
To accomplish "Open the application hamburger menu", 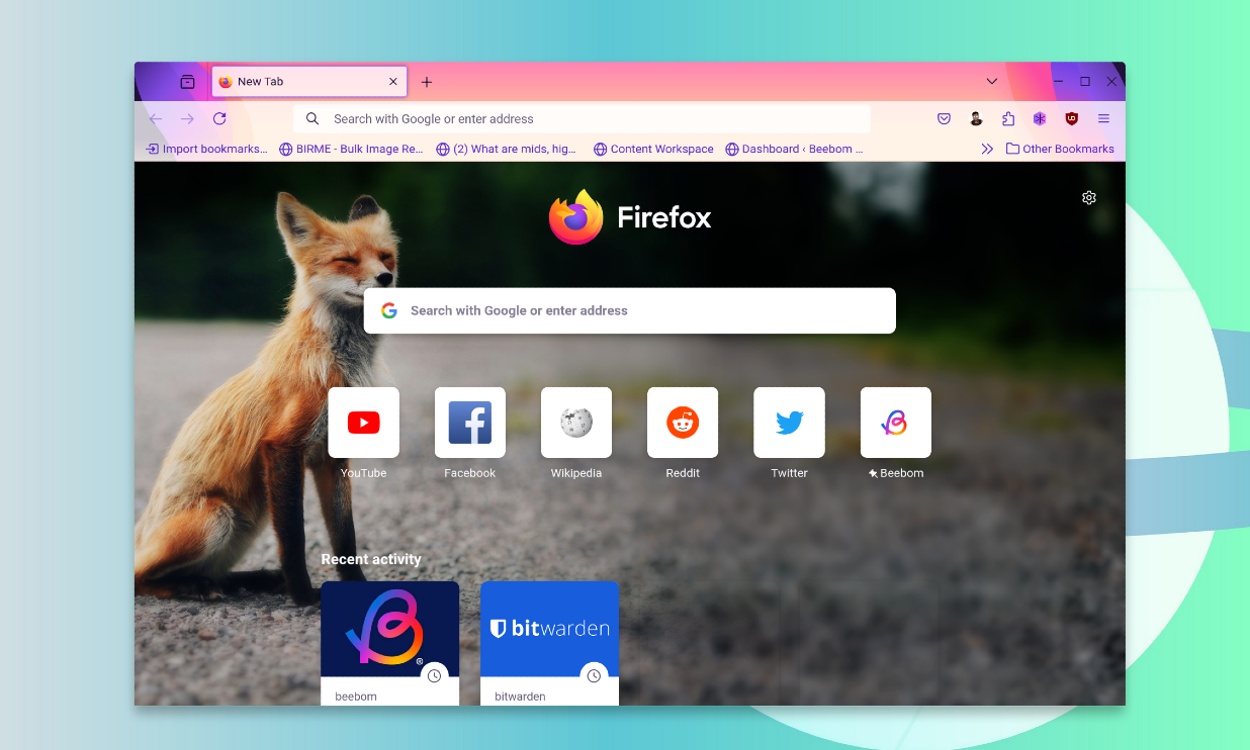I will [x=1103, y=118].
